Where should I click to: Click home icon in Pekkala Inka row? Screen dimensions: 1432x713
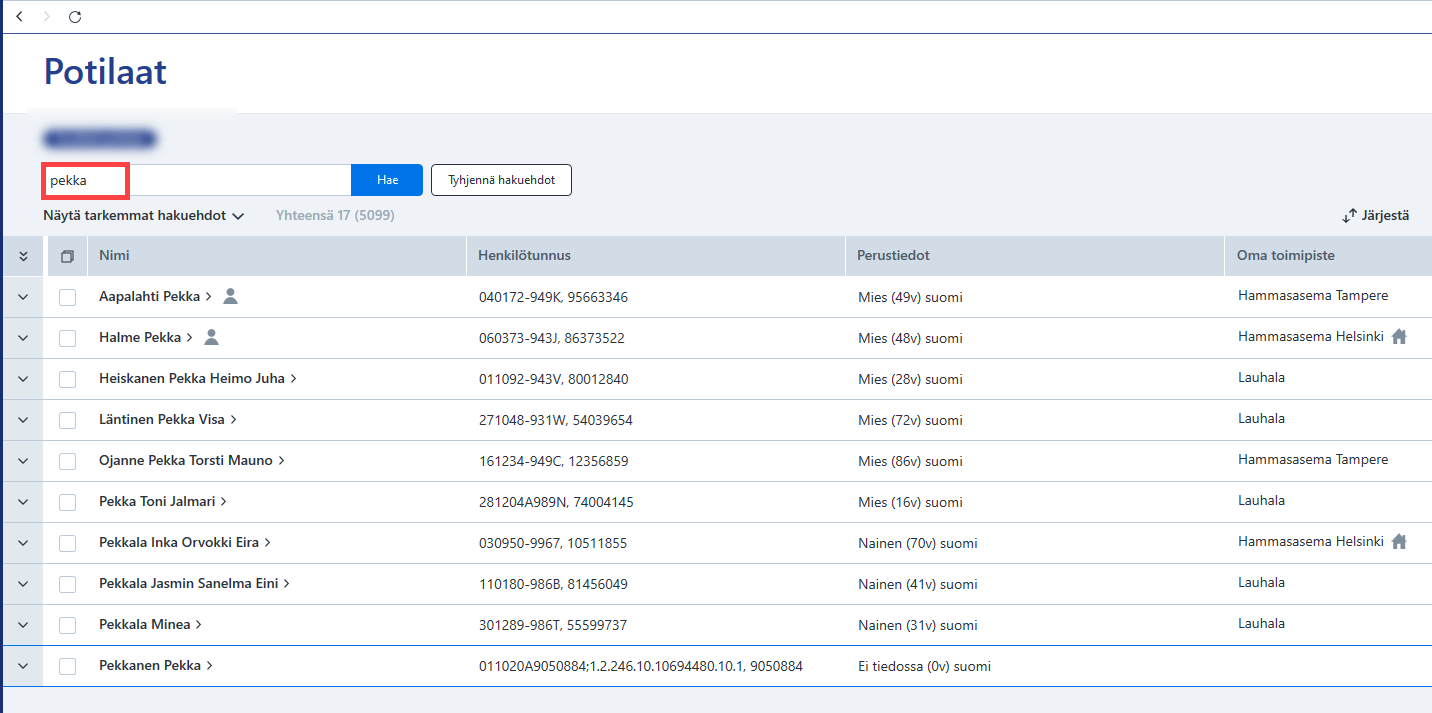pos(1399,542)
